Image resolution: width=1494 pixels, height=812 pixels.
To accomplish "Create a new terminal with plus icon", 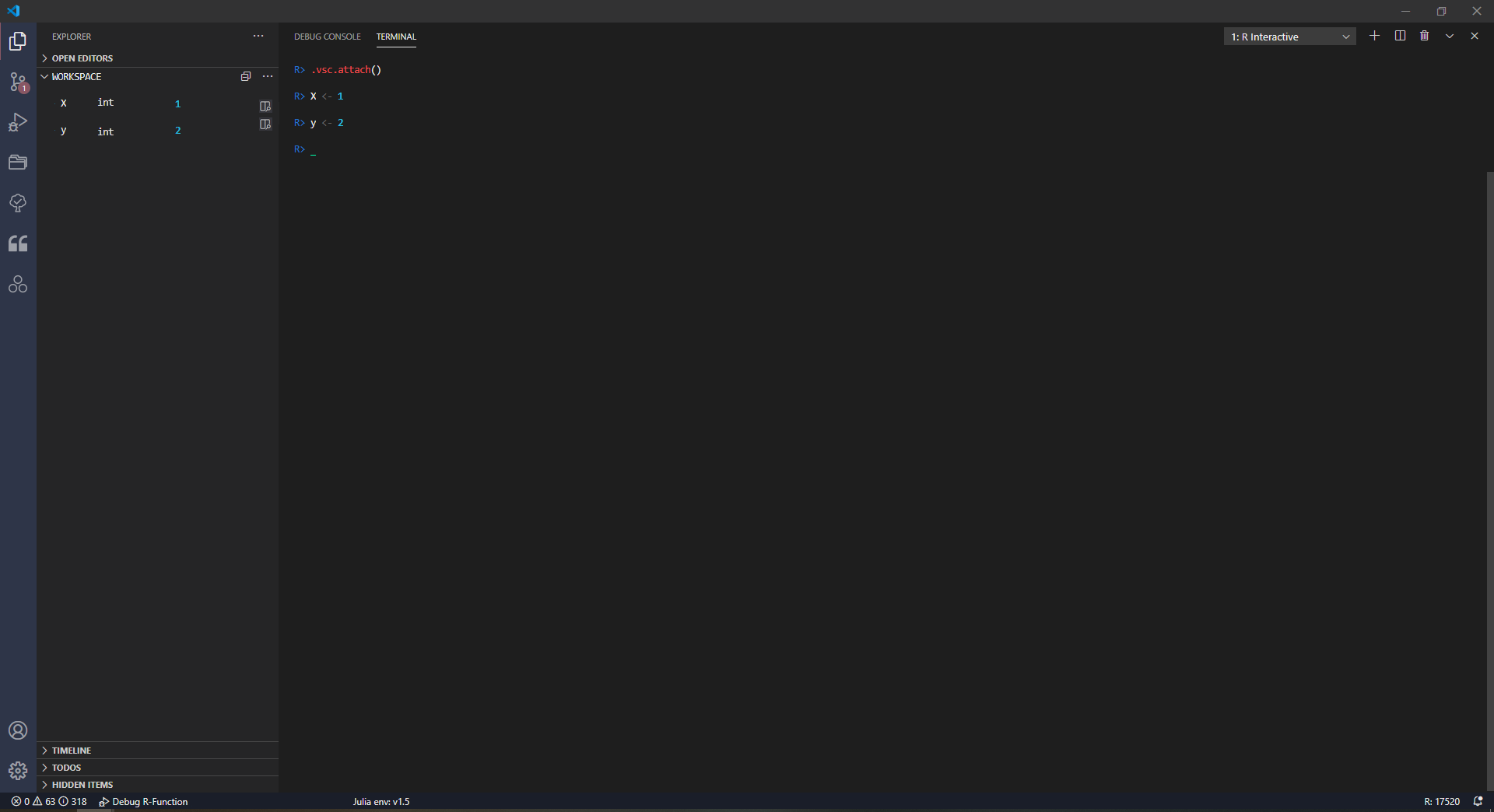I will coord(1375,36).
